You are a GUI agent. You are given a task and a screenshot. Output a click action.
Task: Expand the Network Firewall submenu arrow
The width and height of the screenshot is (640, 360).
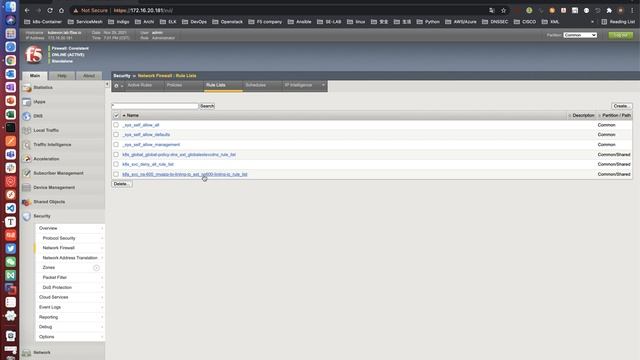(x=102, y=248)
